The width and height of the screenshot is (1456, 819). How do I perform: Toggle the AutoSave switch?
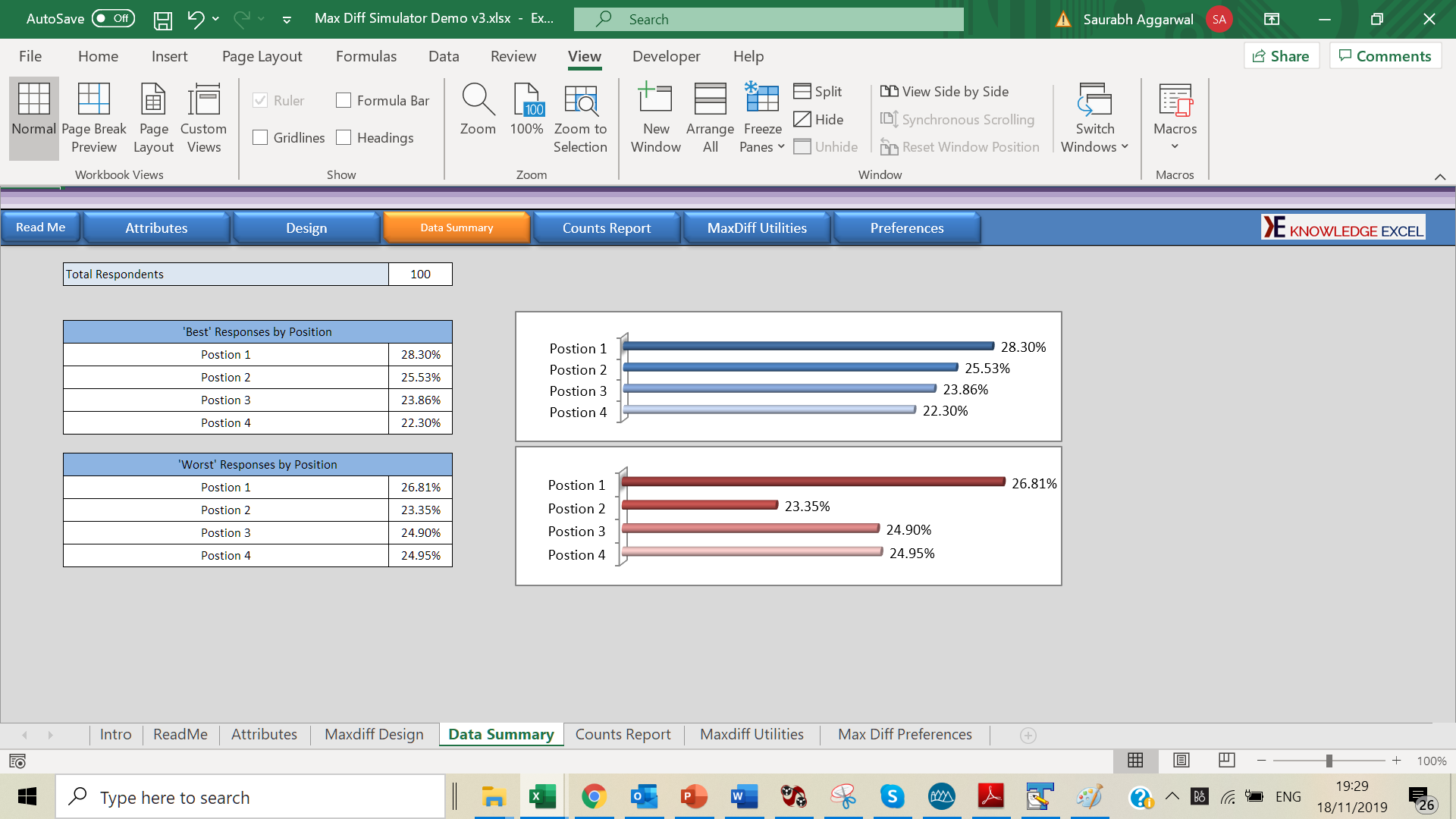tap(113, 18)
